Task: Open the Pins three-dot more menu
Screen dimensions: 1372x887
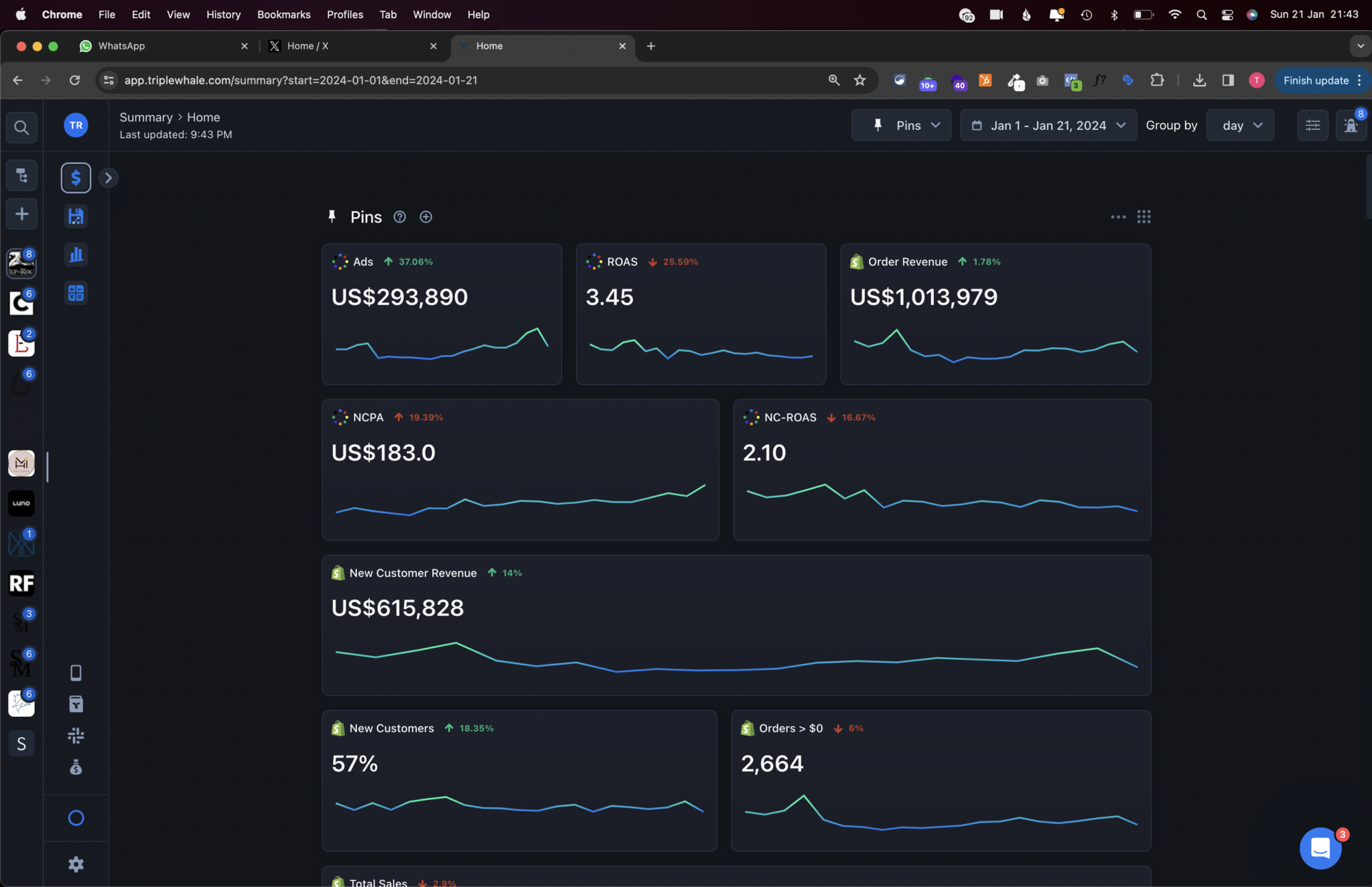Action: 1118,217
